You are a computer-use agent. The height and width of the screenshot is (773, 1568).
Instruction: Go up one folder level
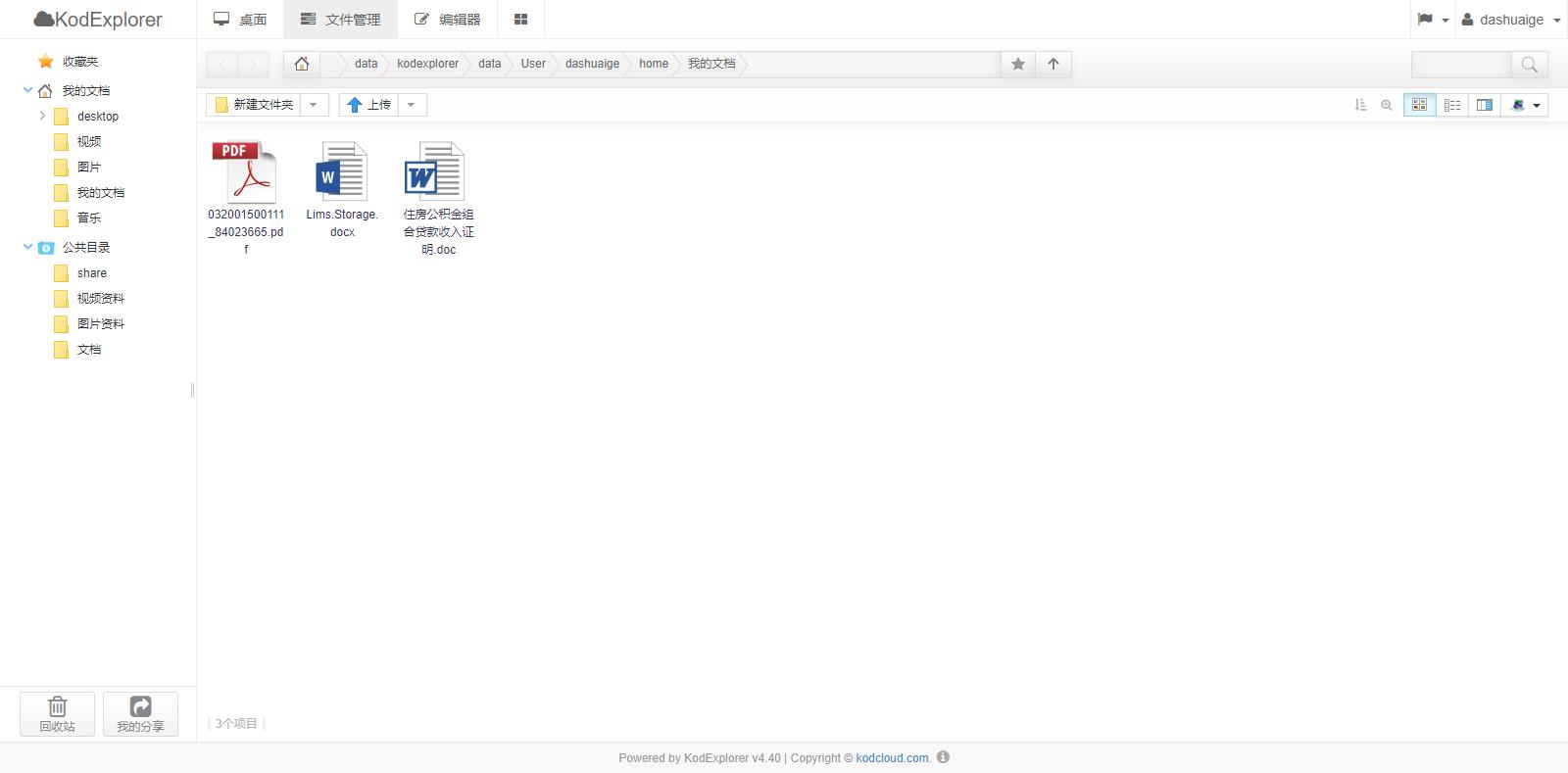(1053, 65)
